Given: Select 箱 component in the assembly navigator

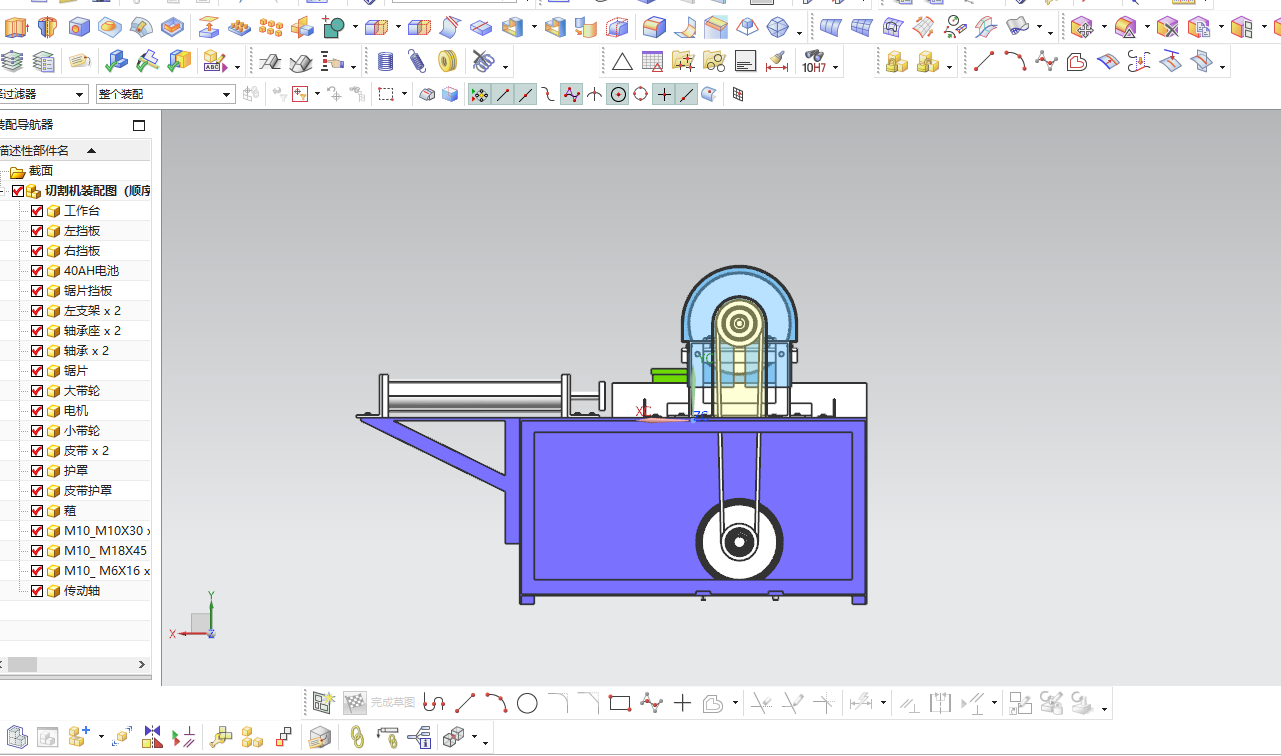Looking at the screenshot, I should tap(70, 511).
